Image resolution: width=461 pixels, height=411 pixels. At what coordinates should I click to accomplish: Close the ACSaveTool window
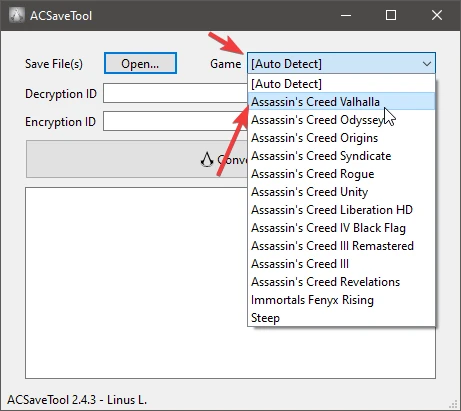pos(437,15)
